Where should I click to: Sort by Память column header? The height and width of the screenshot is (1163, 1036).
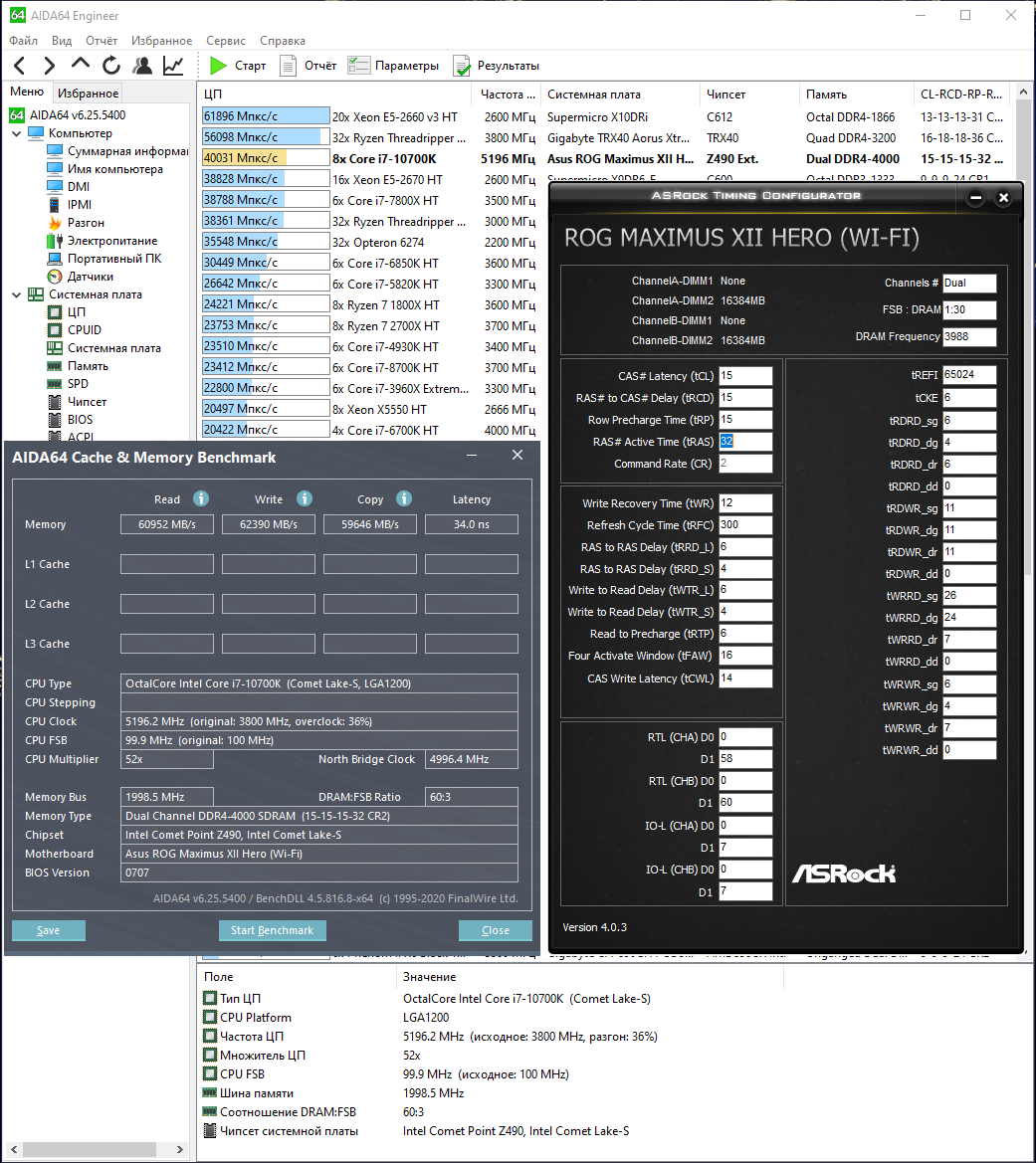click(x=857, y=95)
